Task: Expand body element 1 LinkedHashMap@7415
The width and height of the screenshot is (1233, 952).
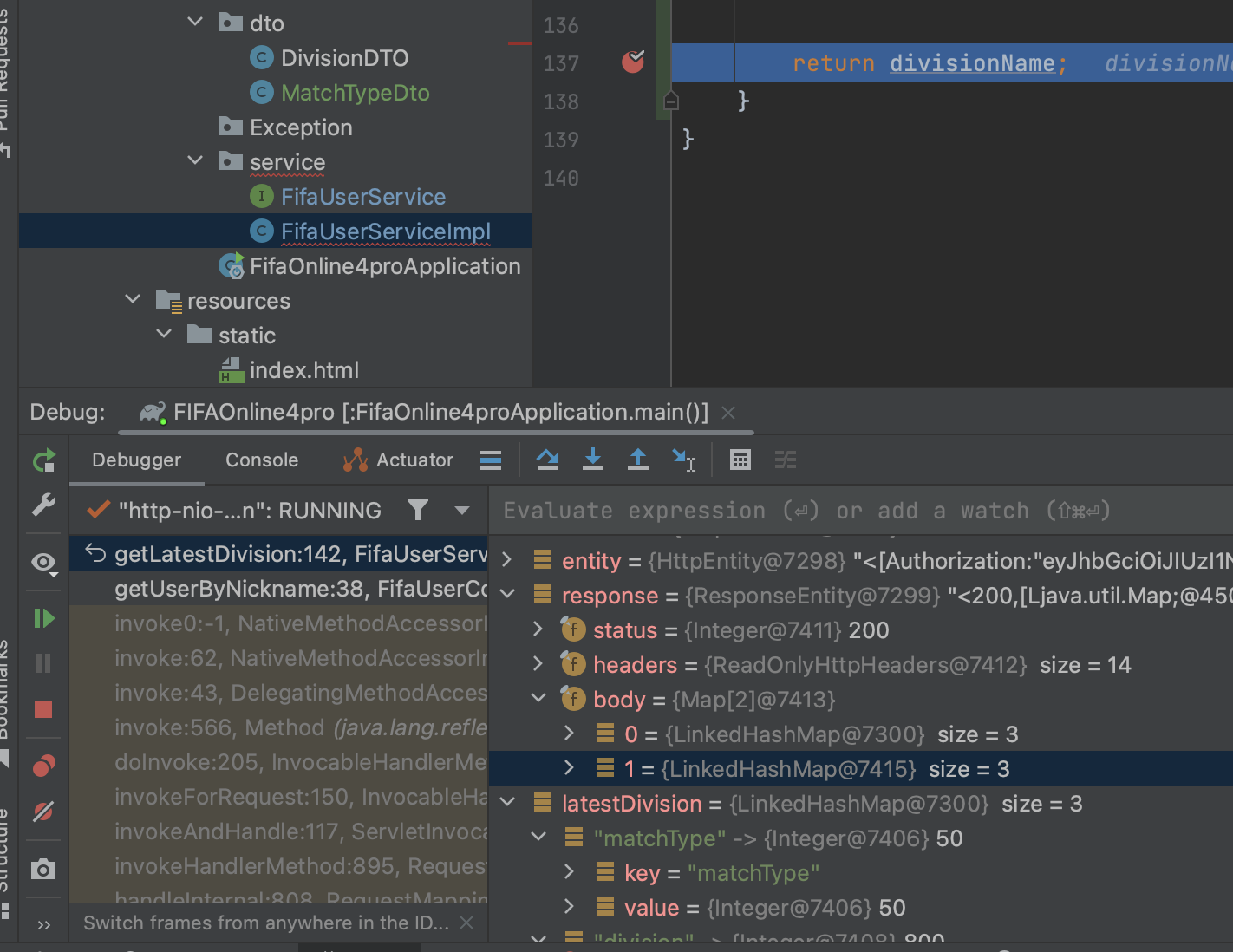Action: pos(570,768)
